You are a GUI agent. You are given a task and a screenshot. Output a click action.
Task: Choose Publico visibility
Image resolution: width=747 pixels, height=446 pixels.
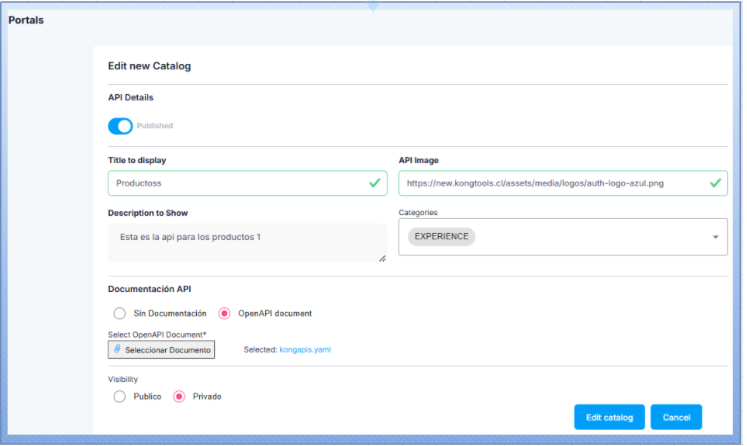[120, 396]
